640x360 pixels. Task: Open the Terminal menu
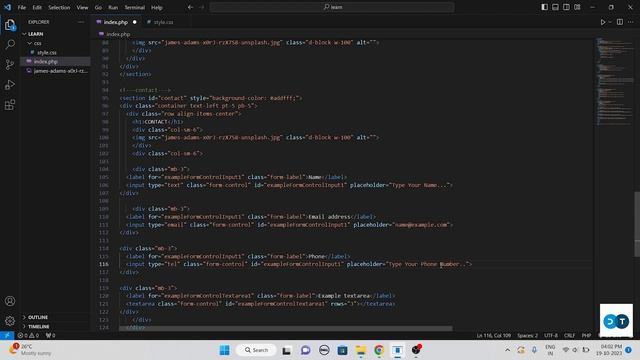(135, 7)
